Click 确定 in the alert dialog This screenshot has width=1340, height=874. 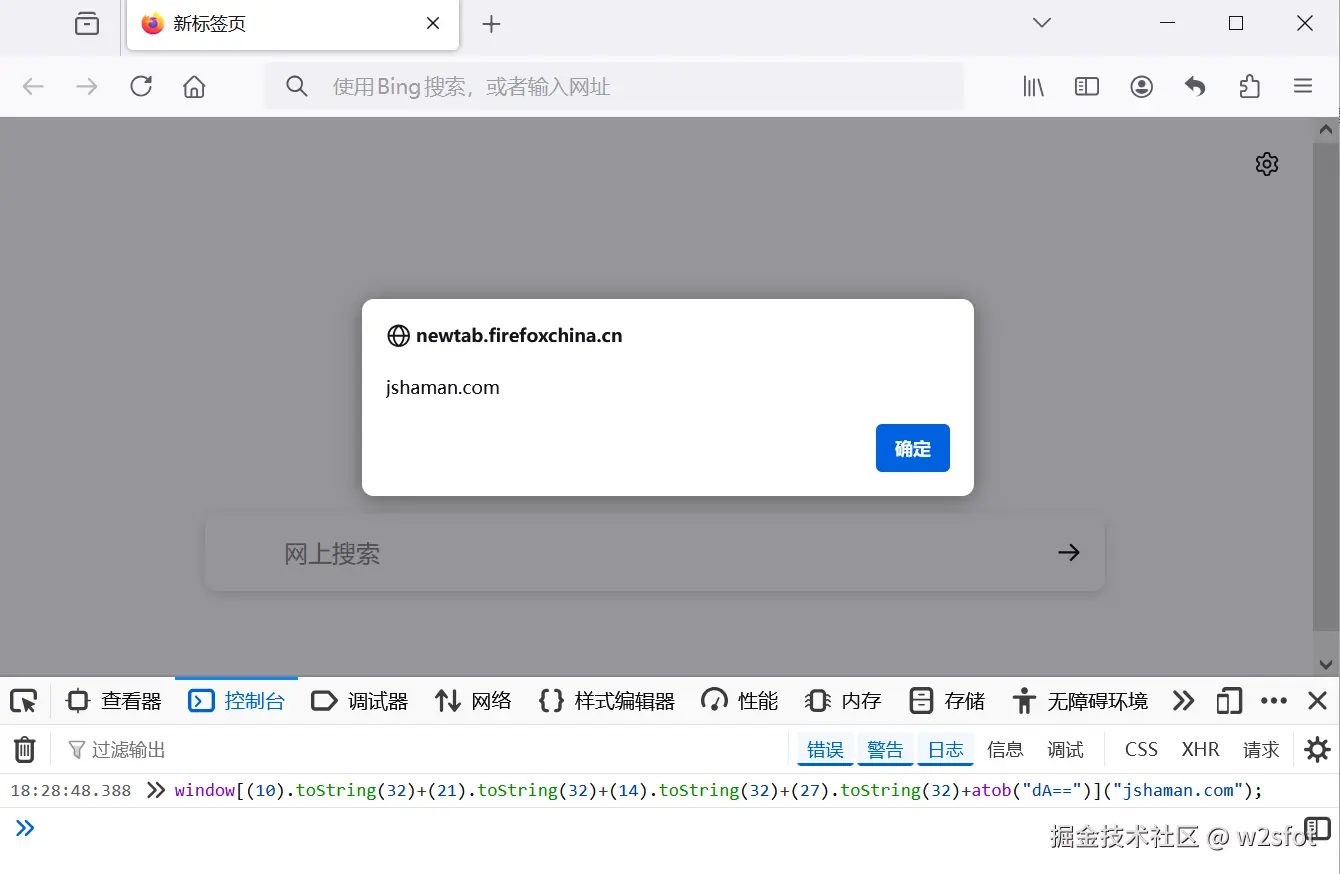point(913,448)
